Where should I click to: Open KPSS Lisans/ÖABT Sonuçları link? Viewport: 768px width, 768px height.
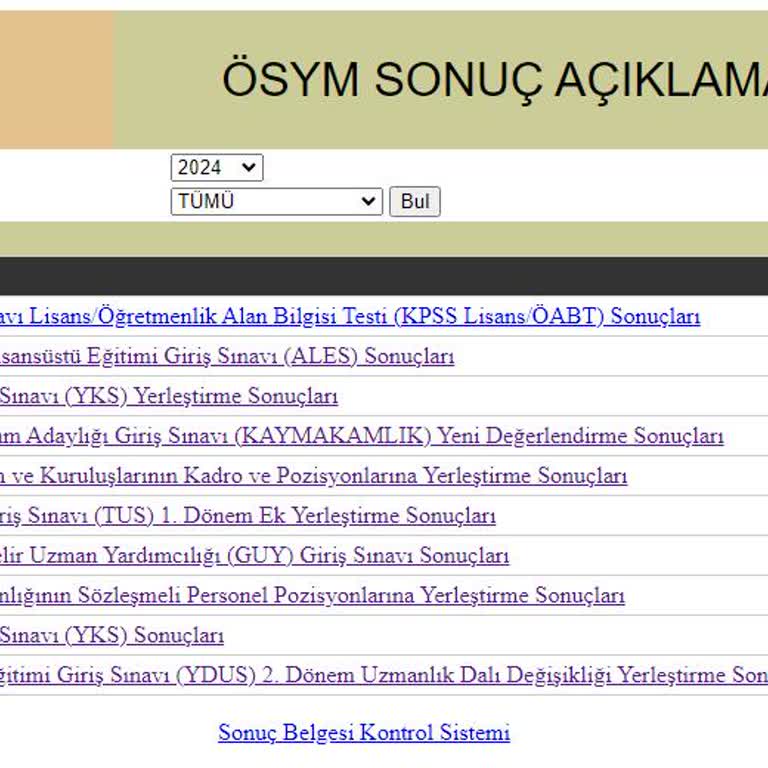pyautogui.click(x=350, y=316)
